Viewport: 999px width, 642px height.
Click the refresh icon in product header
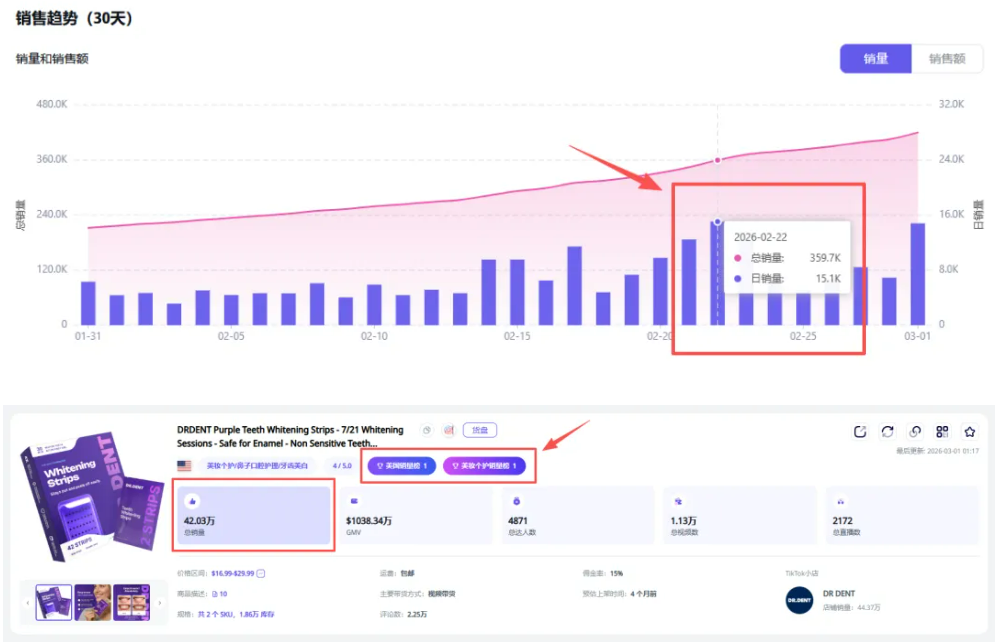tap(887, 432)
